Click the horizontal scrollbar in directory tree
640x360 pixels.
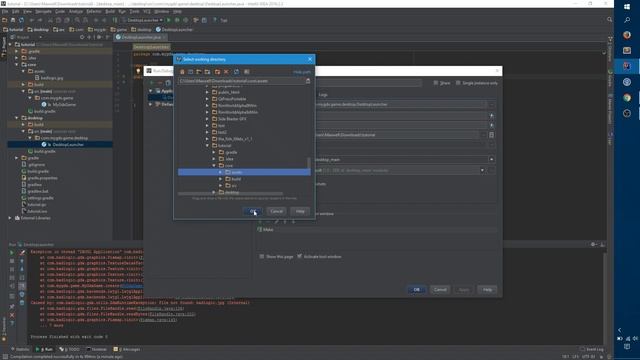pyautogui.click(x=230, y=193)
